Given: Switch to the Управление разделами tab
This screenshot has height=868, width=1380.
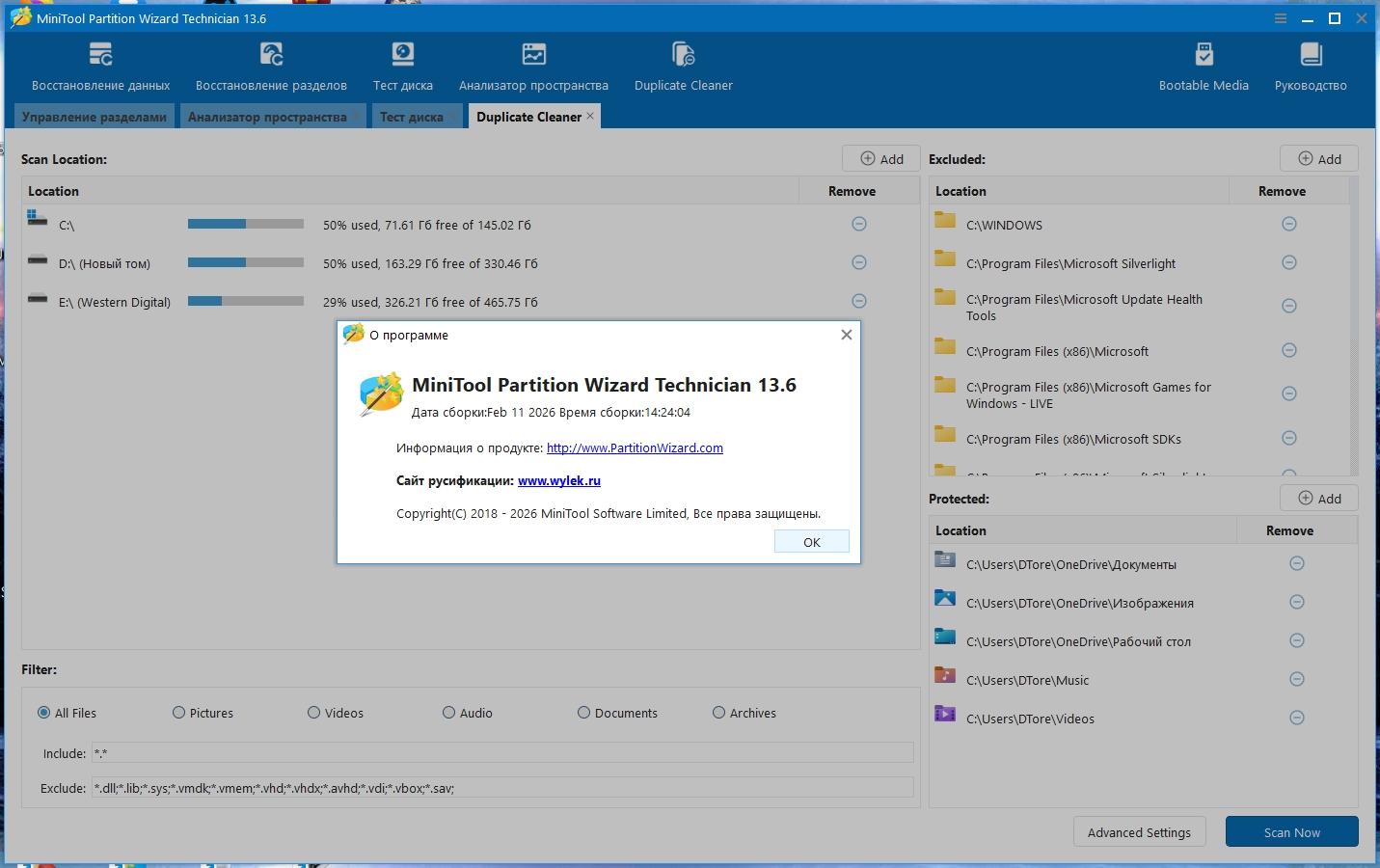Looking at the screenshot, I should pos(94,117).
